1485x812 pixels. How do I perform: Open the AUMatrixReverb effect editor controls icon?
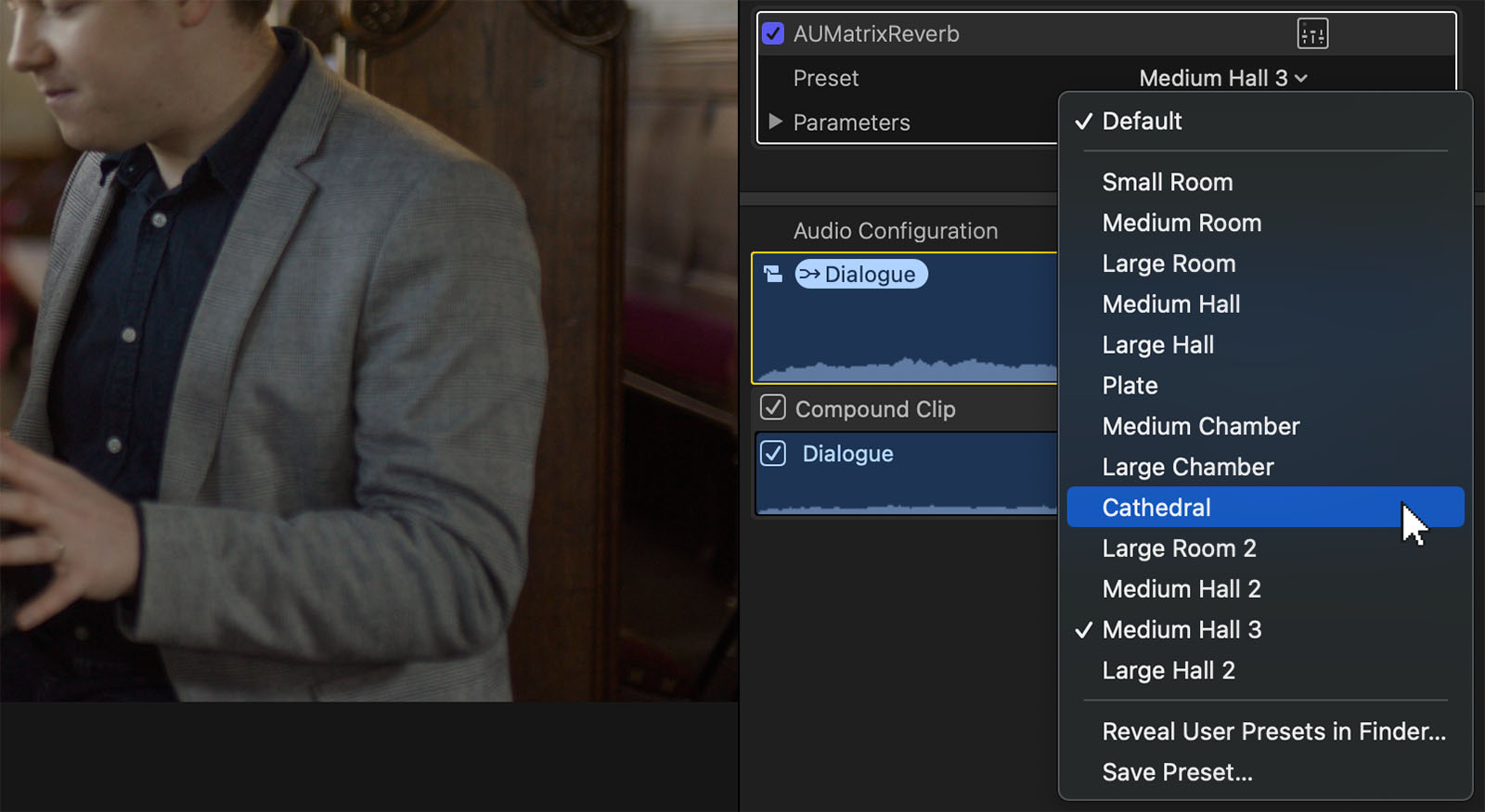tap(1312, 34)
